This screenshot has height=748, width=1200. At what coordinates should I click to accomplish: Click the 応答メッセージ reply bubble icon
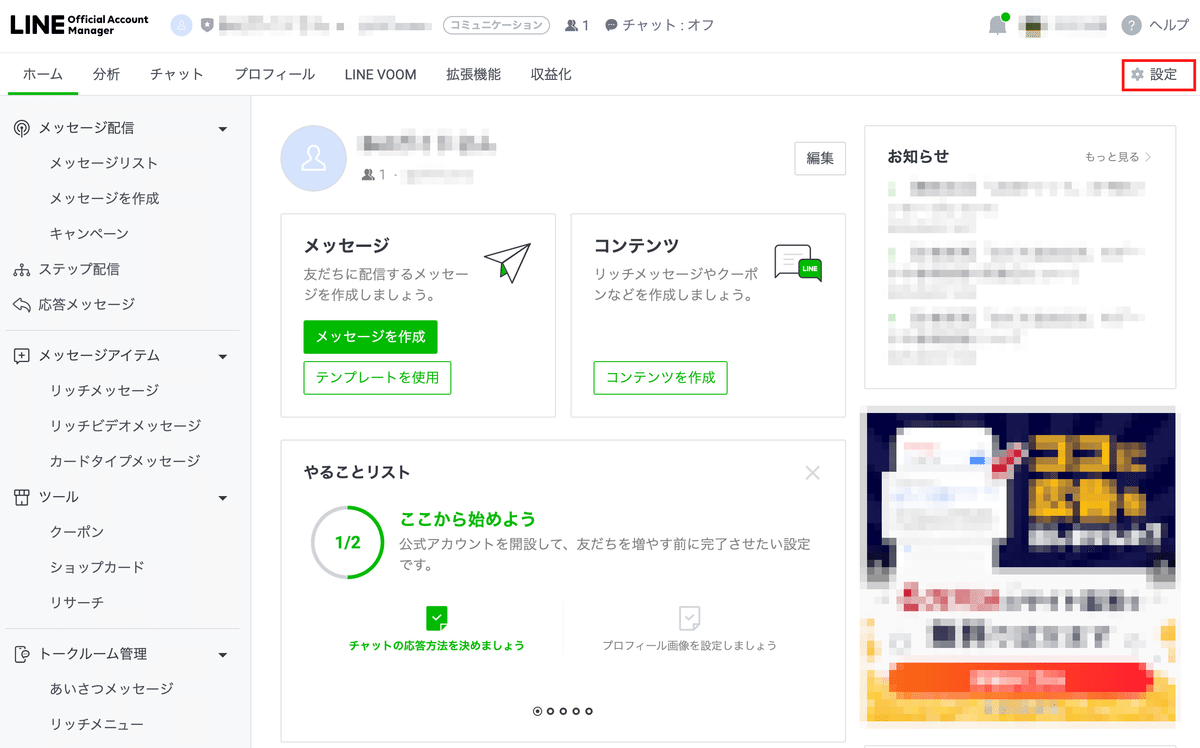coord(22,304)
